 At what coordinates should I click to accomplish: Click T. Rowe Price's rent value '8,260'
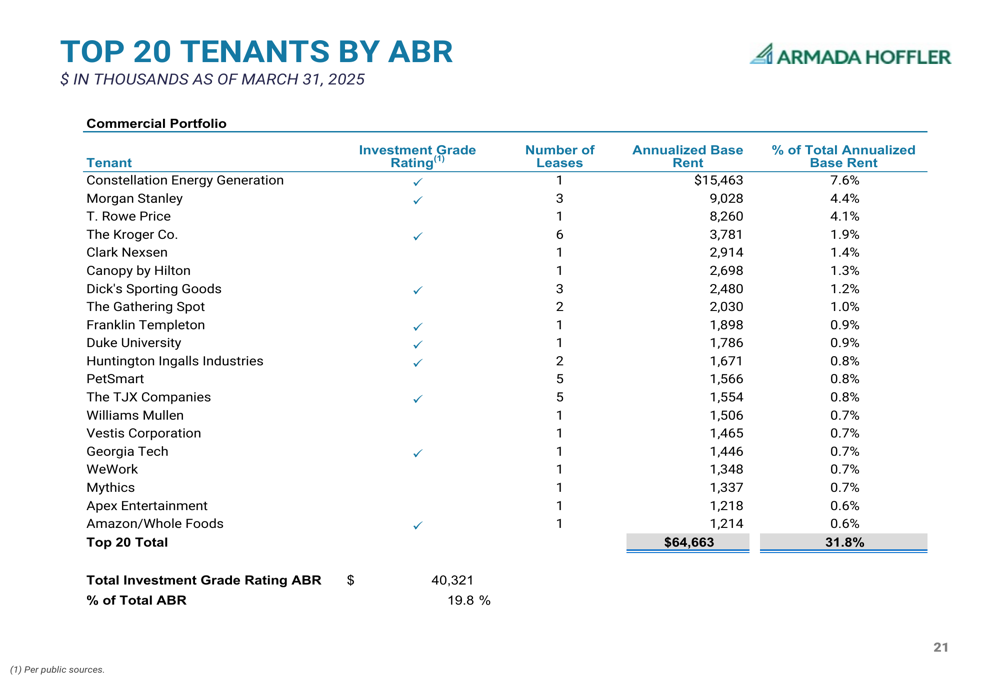pos(726,216)
